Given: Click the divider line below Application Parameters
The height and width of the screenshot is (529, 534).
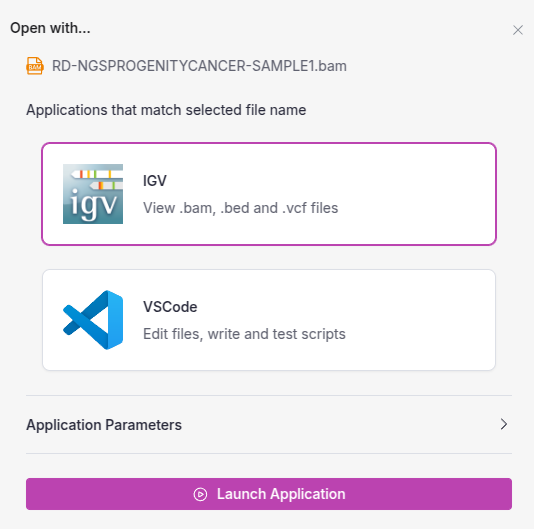Looking at the screenshot, I should coord(269,453).
